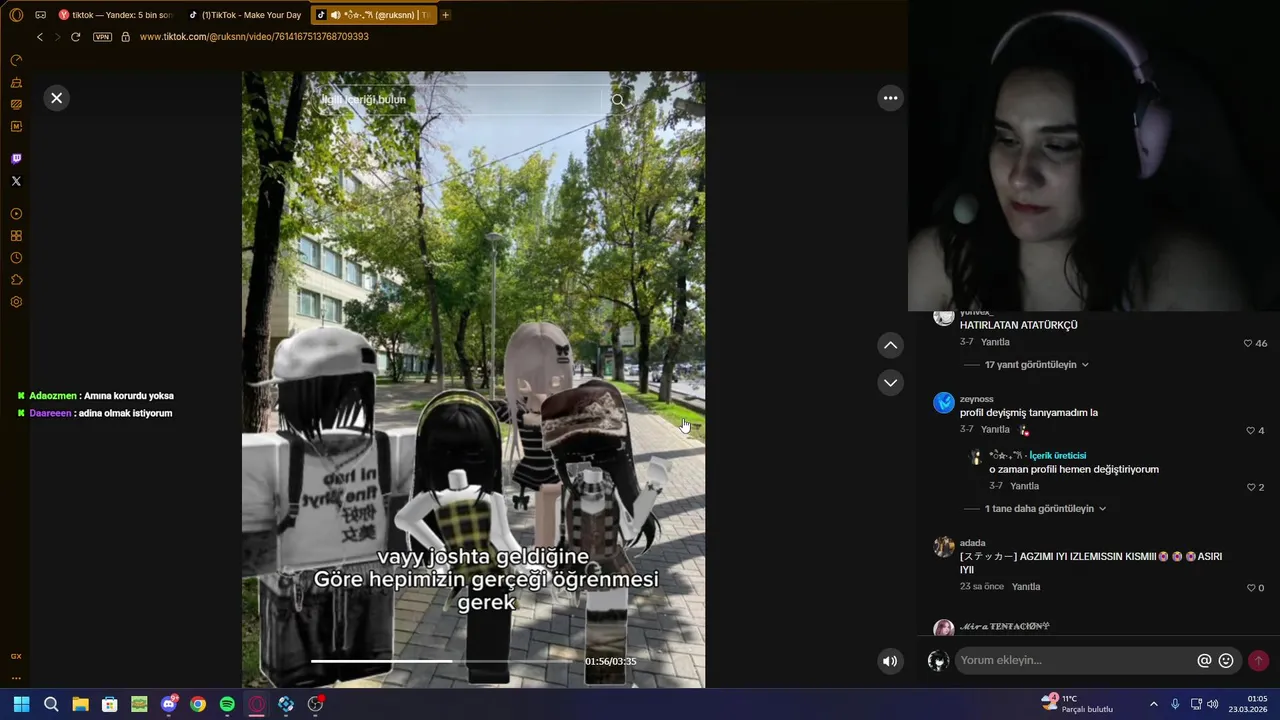Open Extensions cube sidebar icon
This screenshot has width=1280, height=720.
tap(16, 280)
